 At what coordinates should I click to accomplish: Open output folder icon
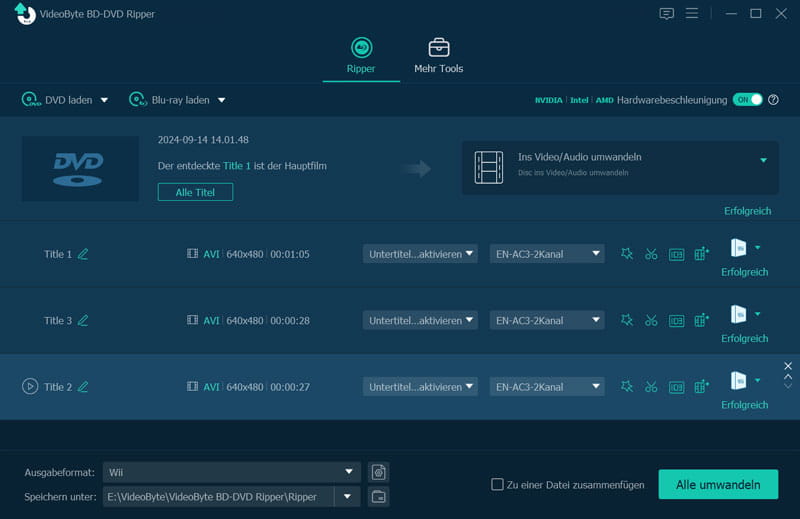click(x=379, y=497)
